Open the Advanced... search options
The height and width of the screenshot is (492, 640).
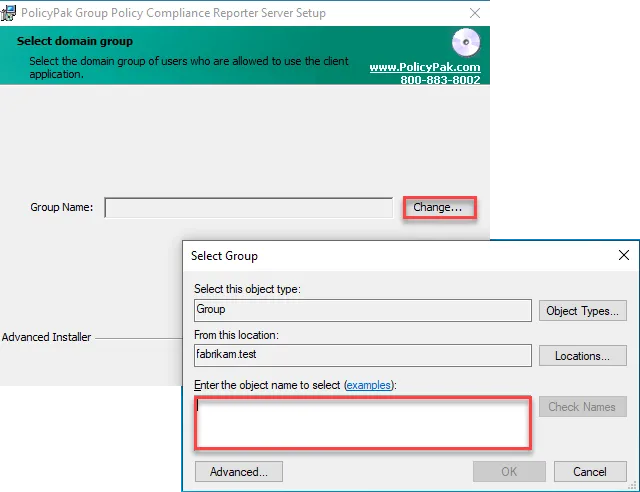tap(239, 471)
